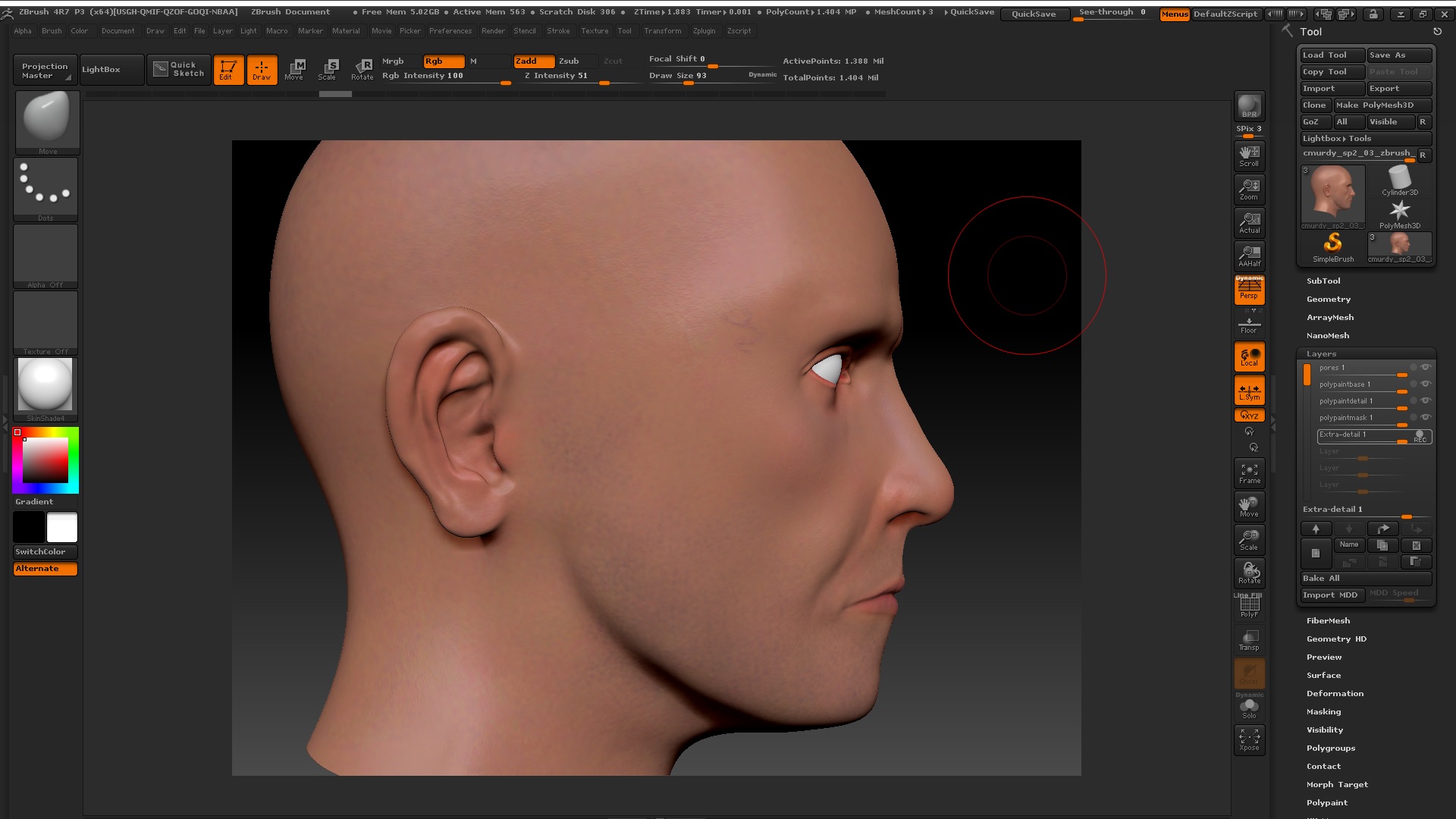Expand the Masking section

pyautogui.click(x=1323, y=712)
